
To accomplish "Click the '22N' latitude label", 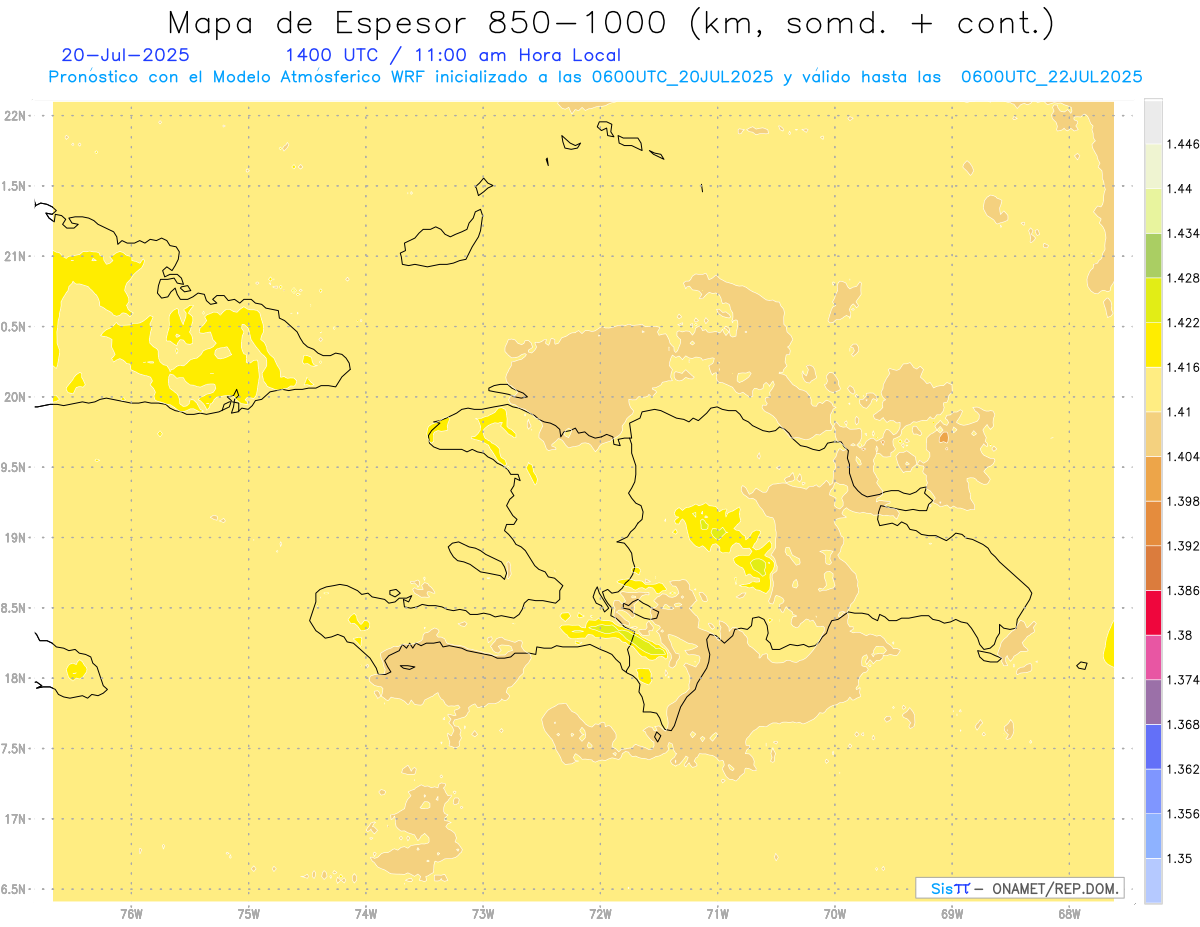I will 15,116.
